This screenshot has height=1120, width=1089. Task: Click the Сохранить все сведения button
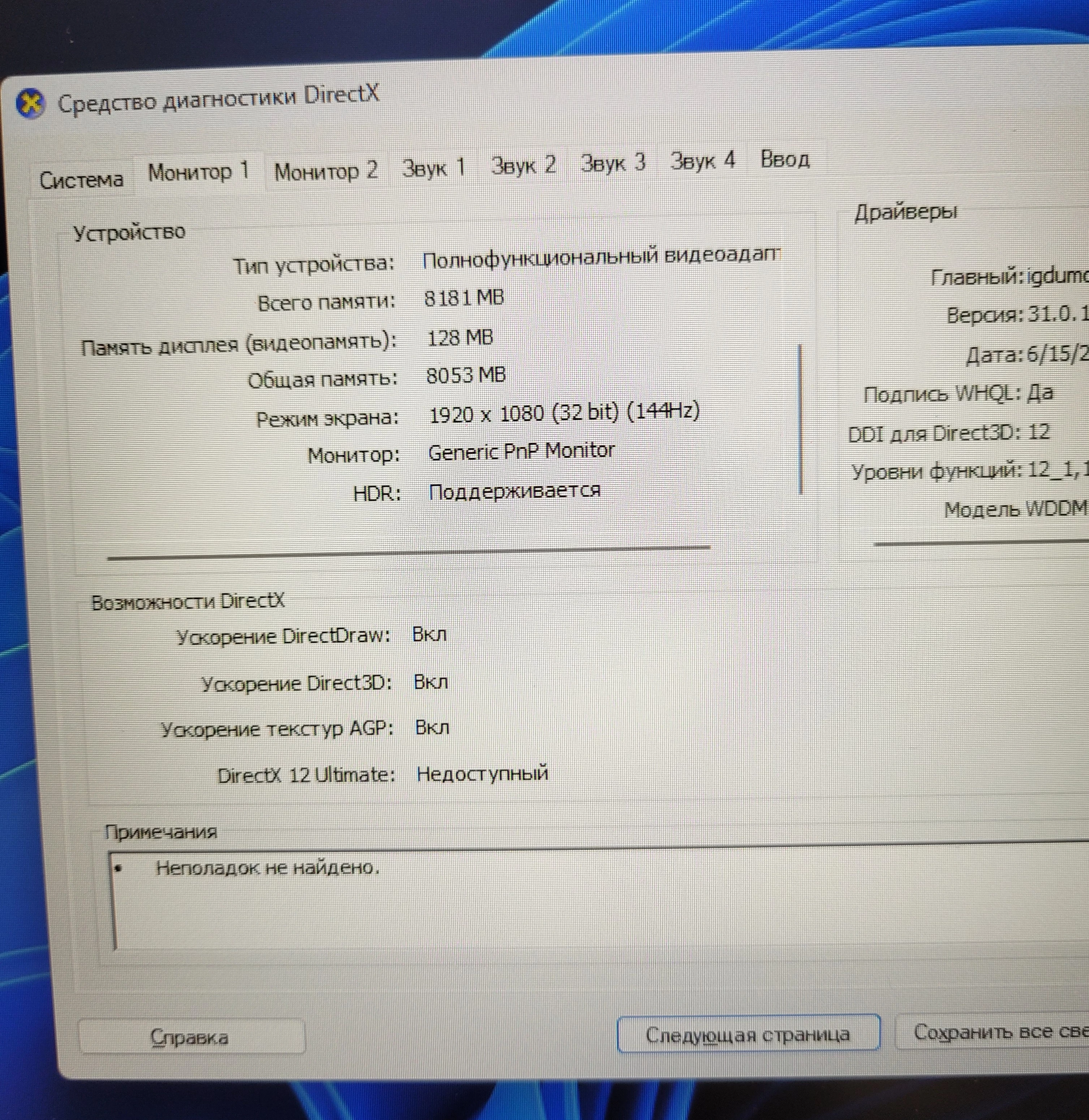pos(992,1032)
